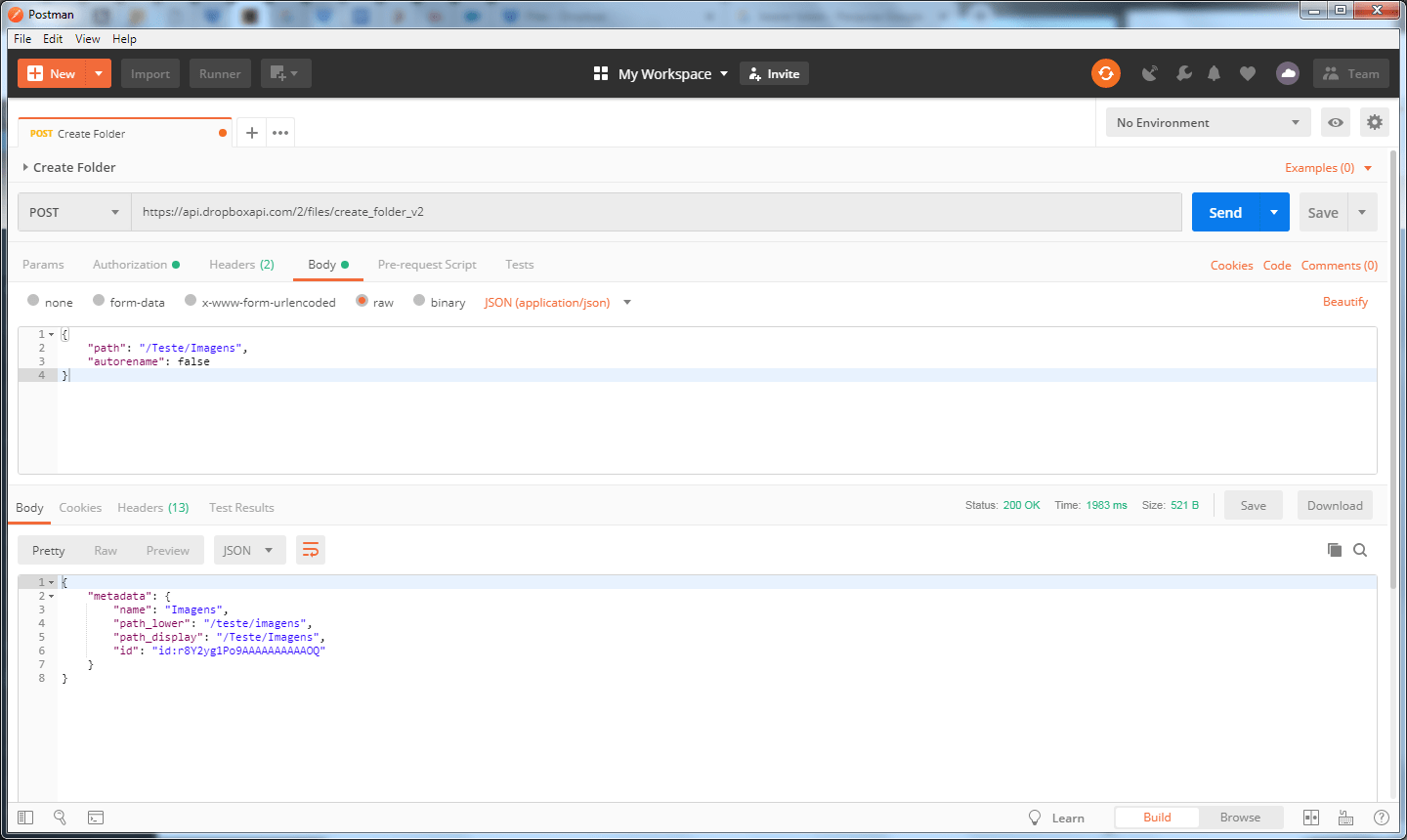Switch to Build mode
Screen dimensions: 1407x840
pyautogui.click(x=1157, y=818)
